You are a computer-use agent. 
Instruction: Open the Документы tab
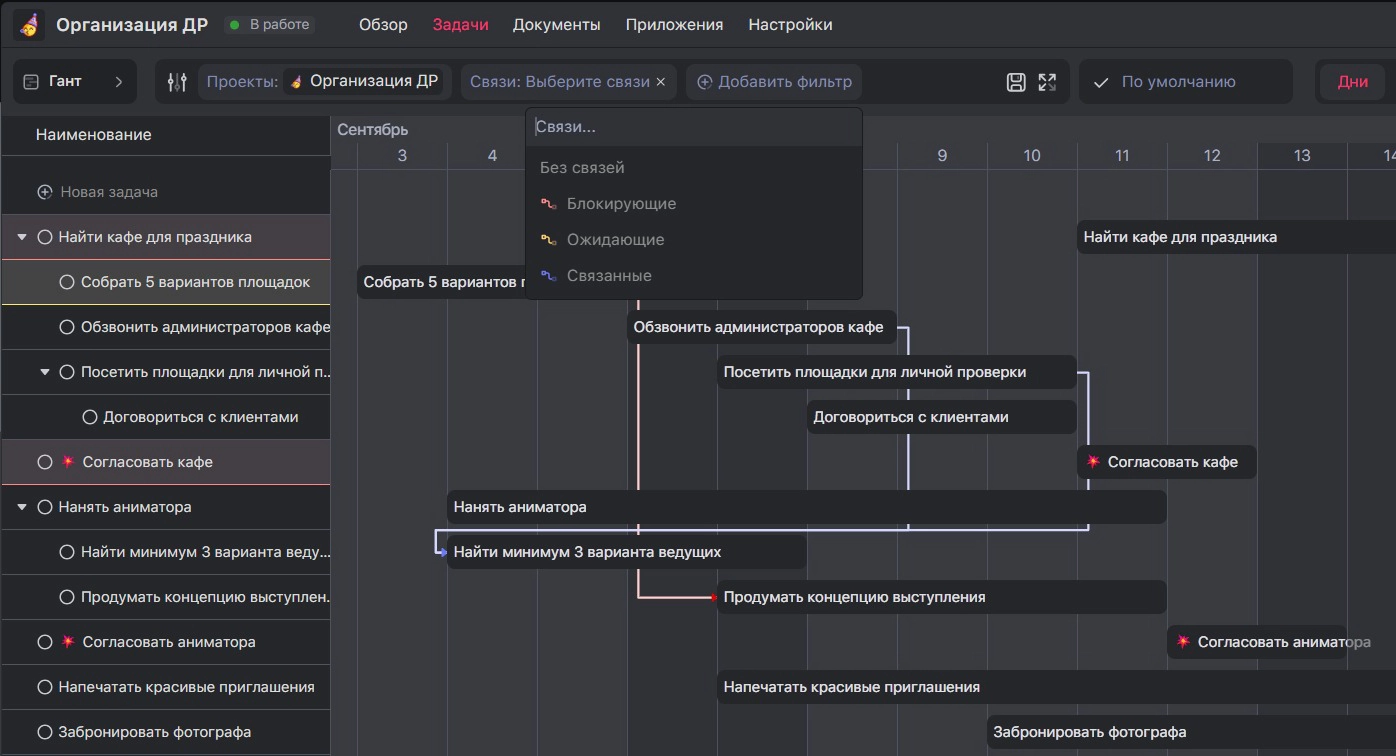pyautogui.click(x=556, y=25)
